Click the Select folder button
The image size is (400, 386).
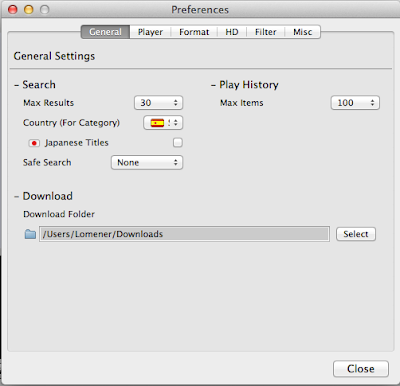pos(356,234)
